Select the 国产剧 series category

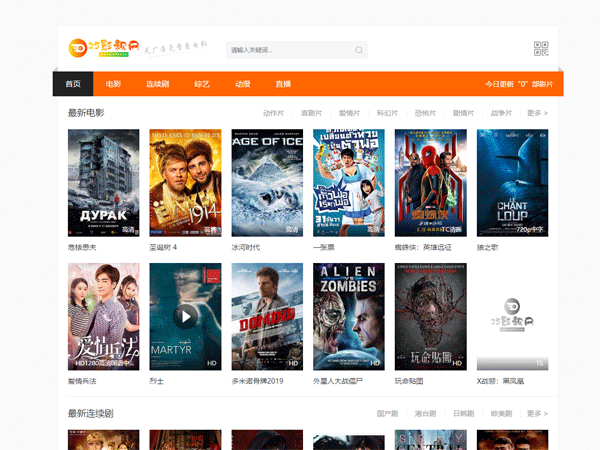pos(387,413)
